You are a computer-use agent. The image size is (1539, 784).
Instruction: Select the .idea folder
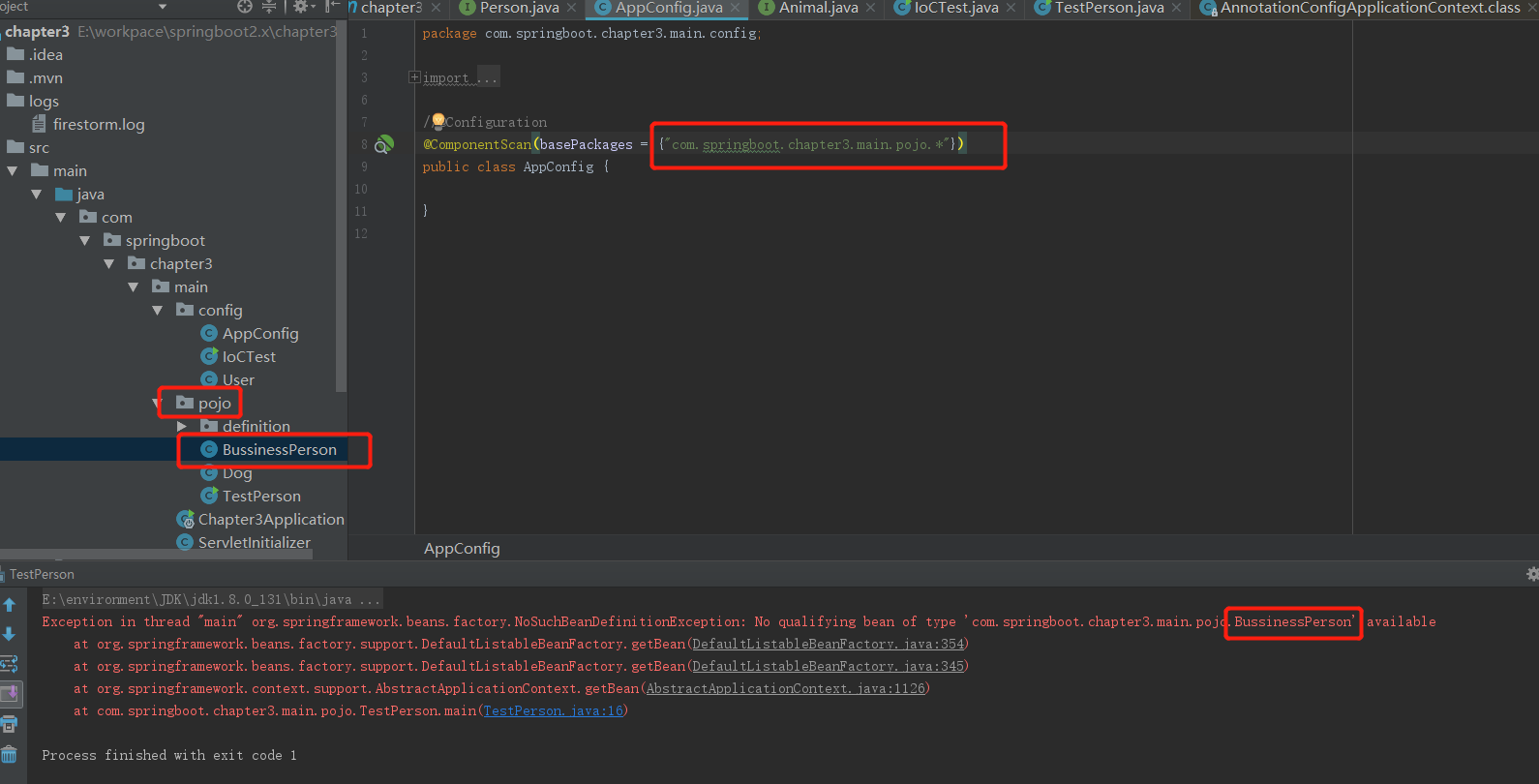(35, 55)
